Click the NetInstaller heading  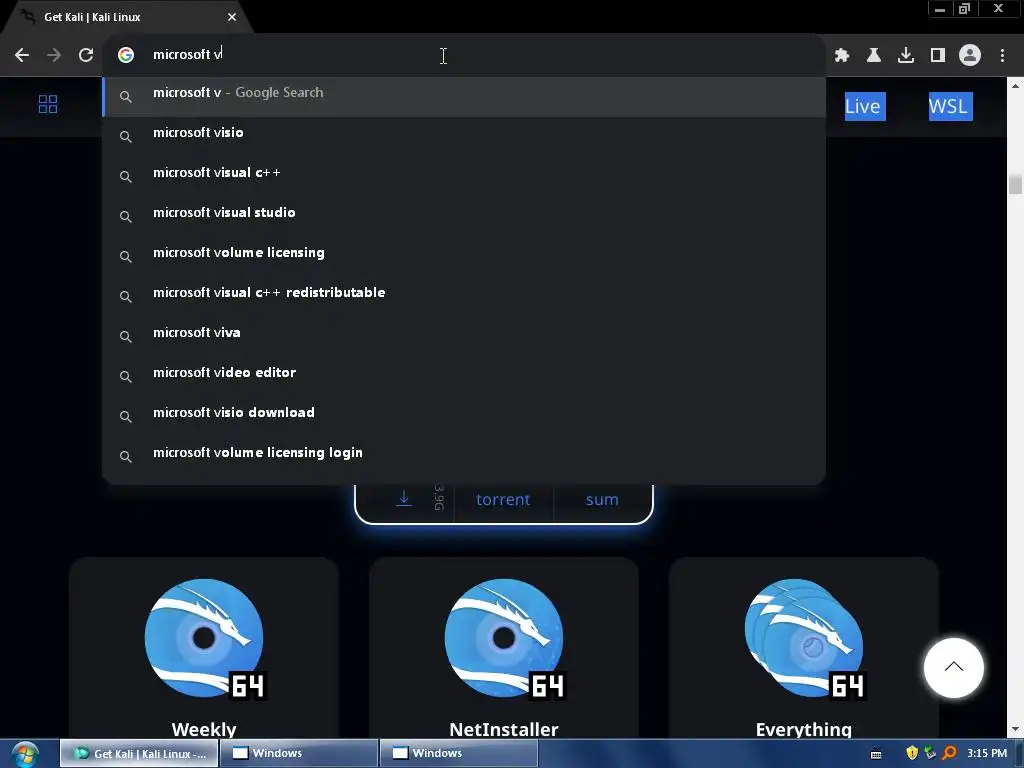504,729
